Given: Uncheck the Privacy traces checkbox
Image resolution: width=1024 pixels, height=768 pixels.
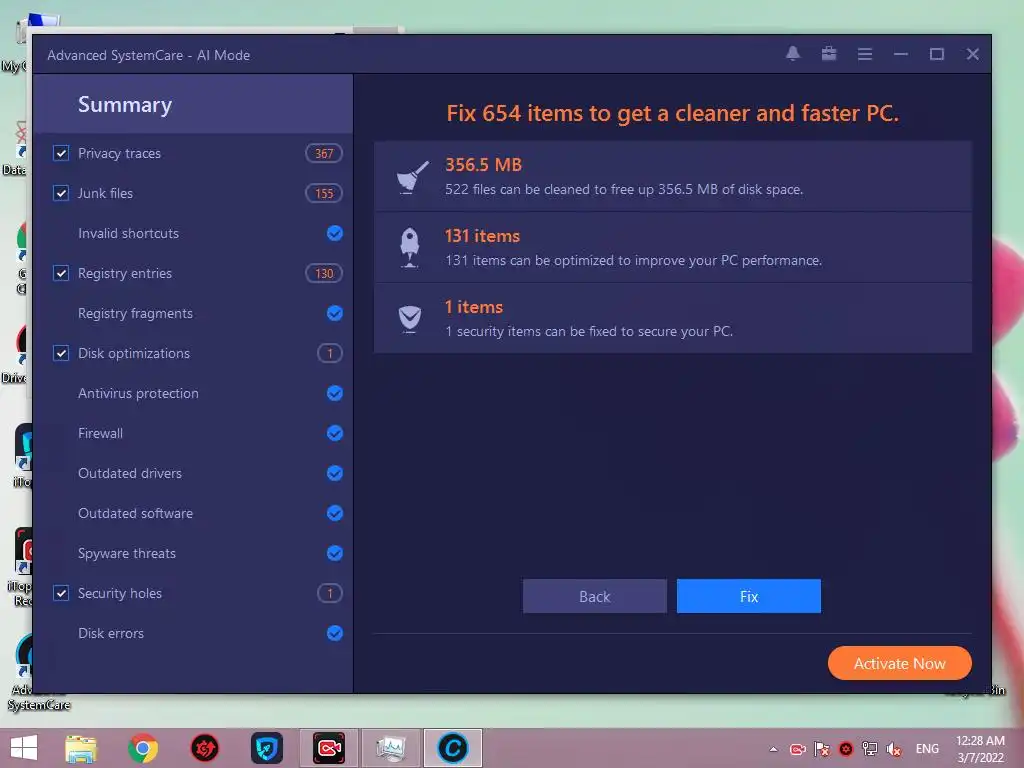Looking at the screenshot, I should (x=61, y=153).
